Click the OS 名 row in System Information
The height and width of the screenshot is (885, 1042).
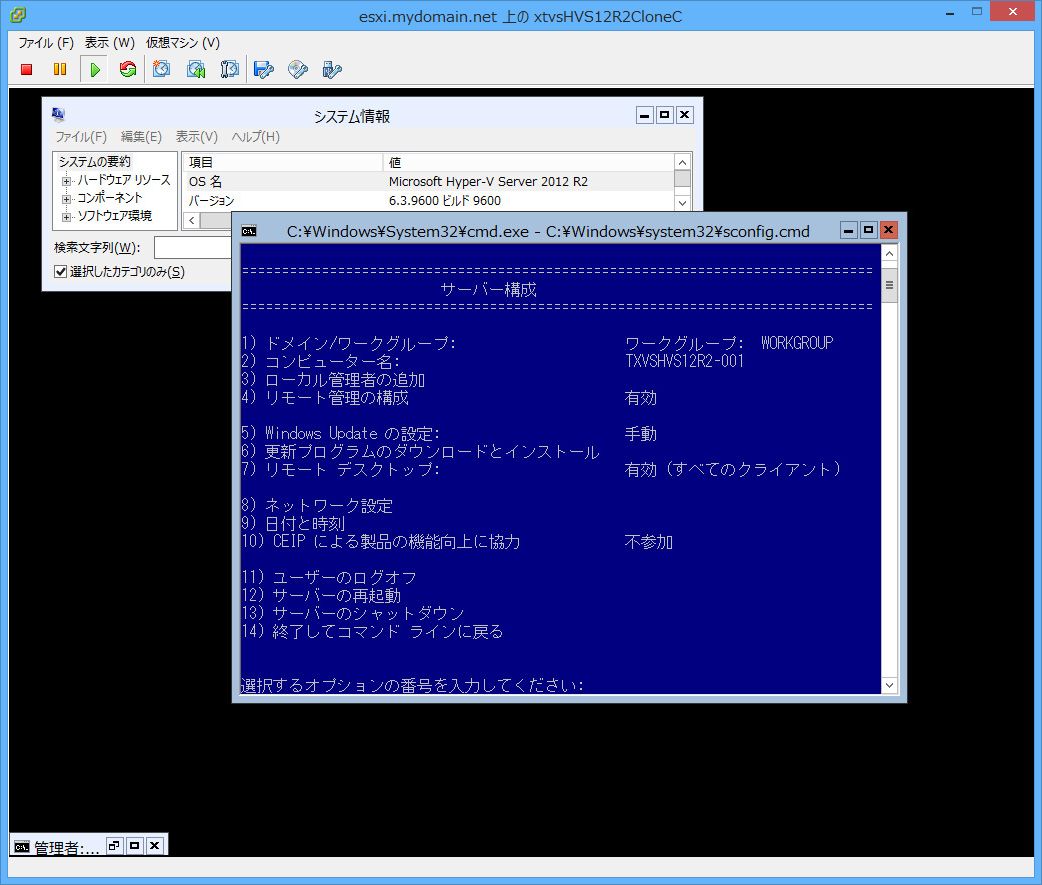(428, 181)
